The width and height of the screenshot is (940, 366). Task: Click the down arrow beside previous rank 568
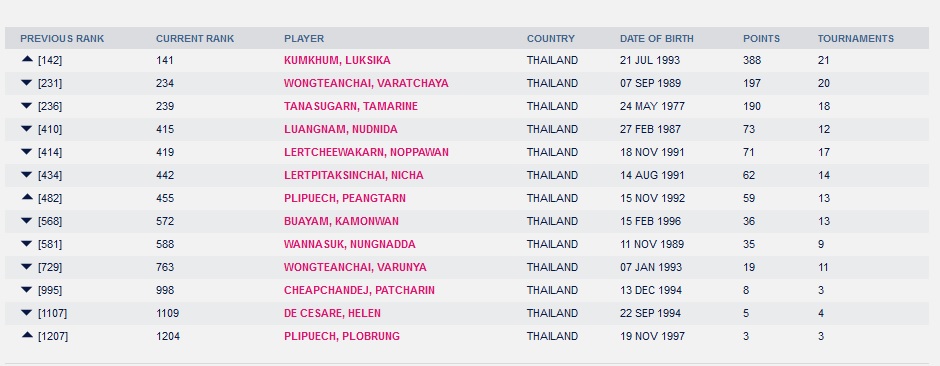(x=26, y=220)
